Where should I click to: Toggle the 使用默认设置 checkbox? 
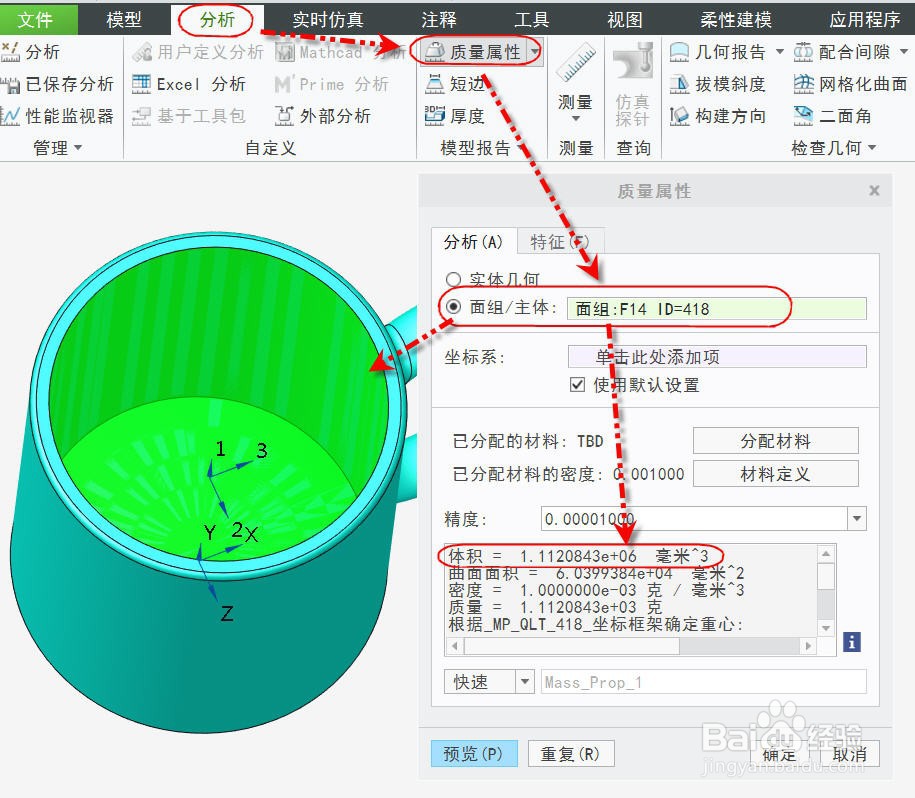[x=577, y=385]
